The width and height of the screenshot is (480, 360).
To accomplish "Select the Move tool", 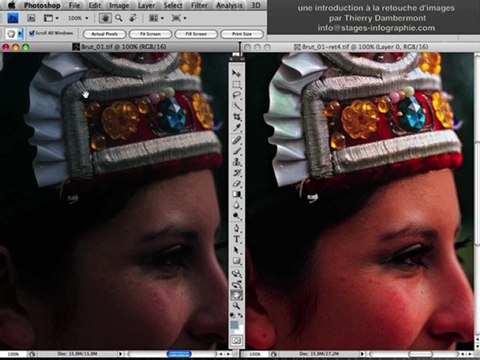I will [x=236, y=73].
